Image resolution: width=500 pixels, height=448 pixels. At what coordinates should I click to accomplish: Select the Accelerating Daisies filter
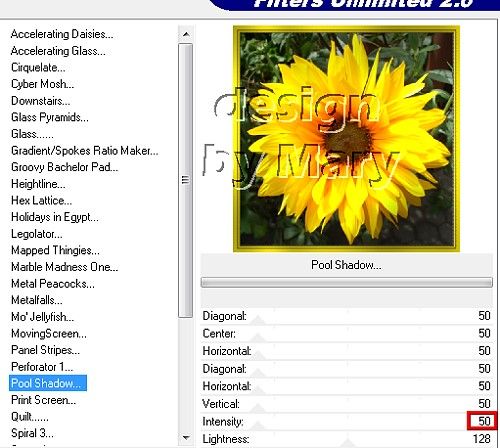(x=62, y=34)
